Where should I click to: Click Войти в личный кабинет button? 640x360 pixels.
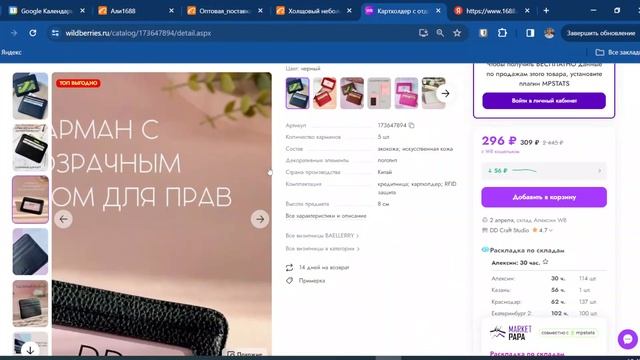click(x=544, y=100)
